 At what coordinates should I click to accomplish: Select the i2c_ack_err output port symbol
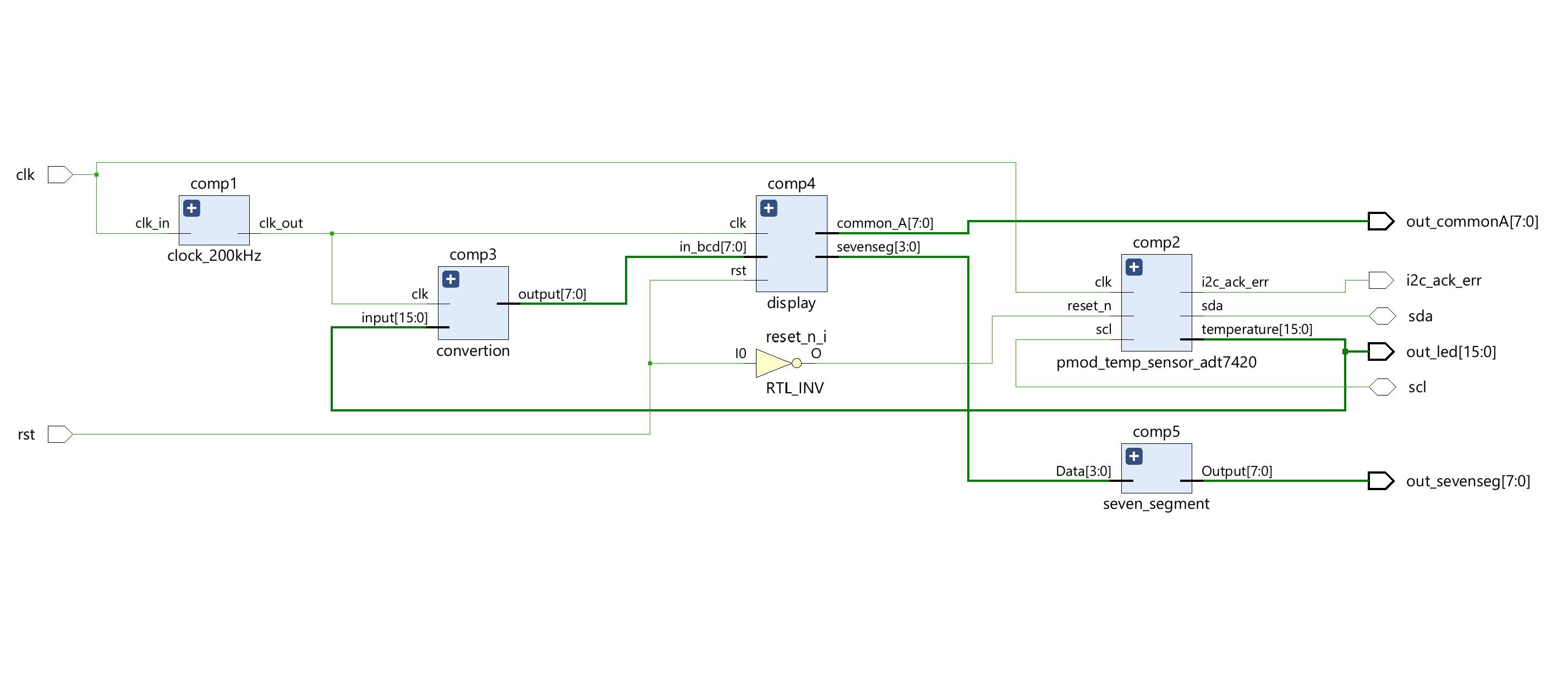tap(1380, 281)
